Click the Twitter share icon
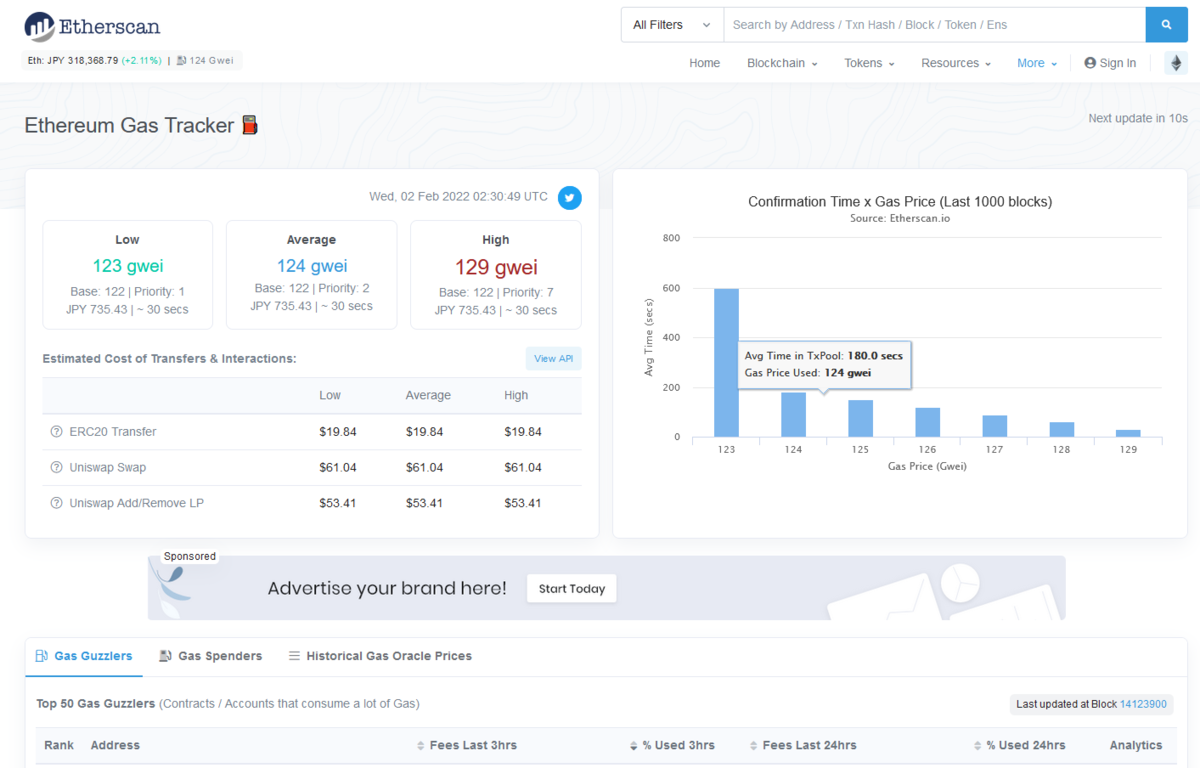The width and height of the screenshot is (1200, 768). tap(570, 197)
